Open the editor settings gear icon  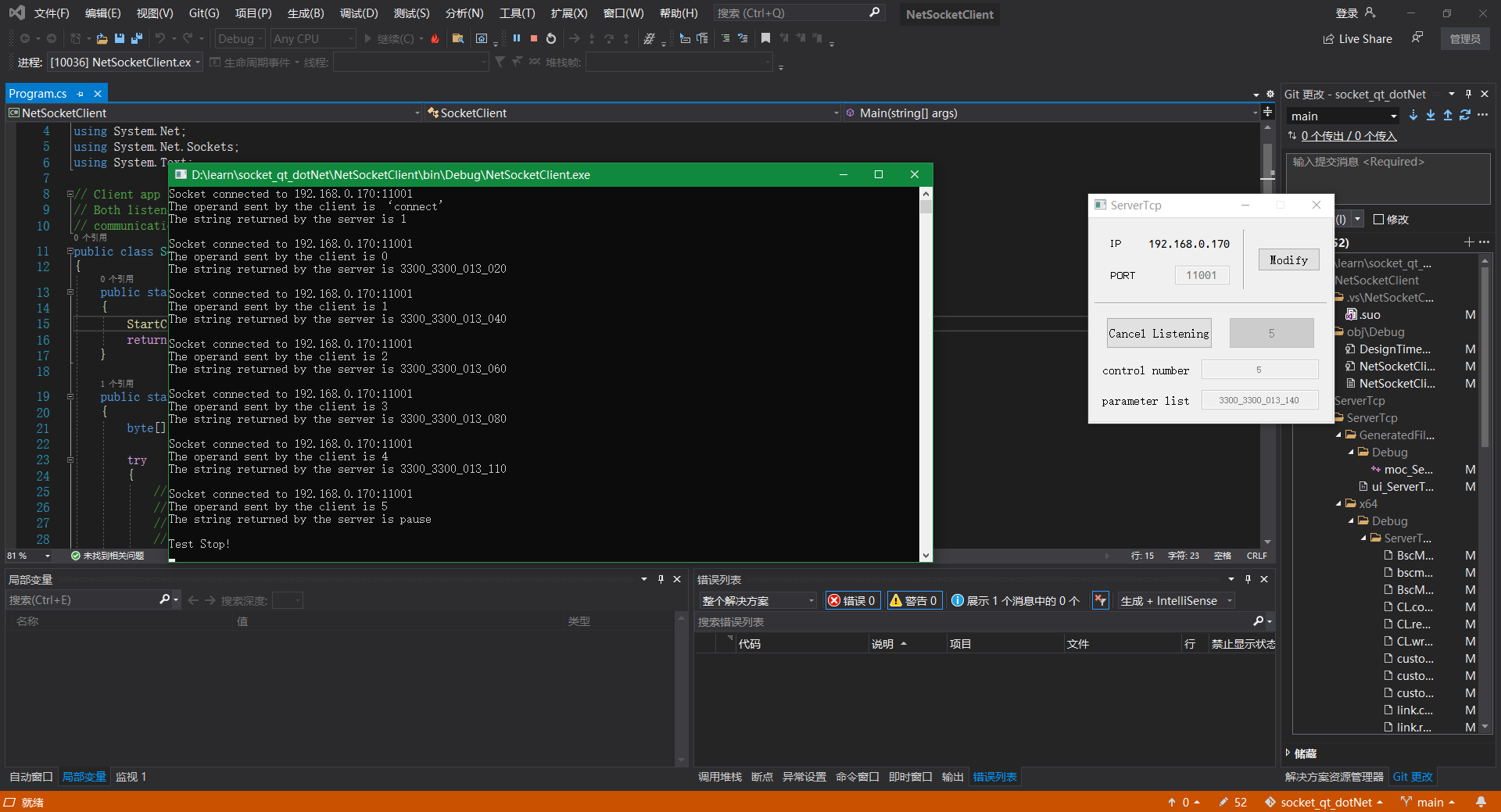(x=1270, y=94)
